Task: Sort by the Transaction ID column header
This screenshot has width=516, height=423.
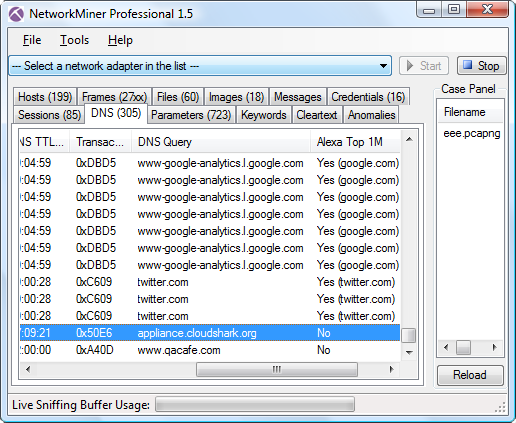Action: click(100, 142)
